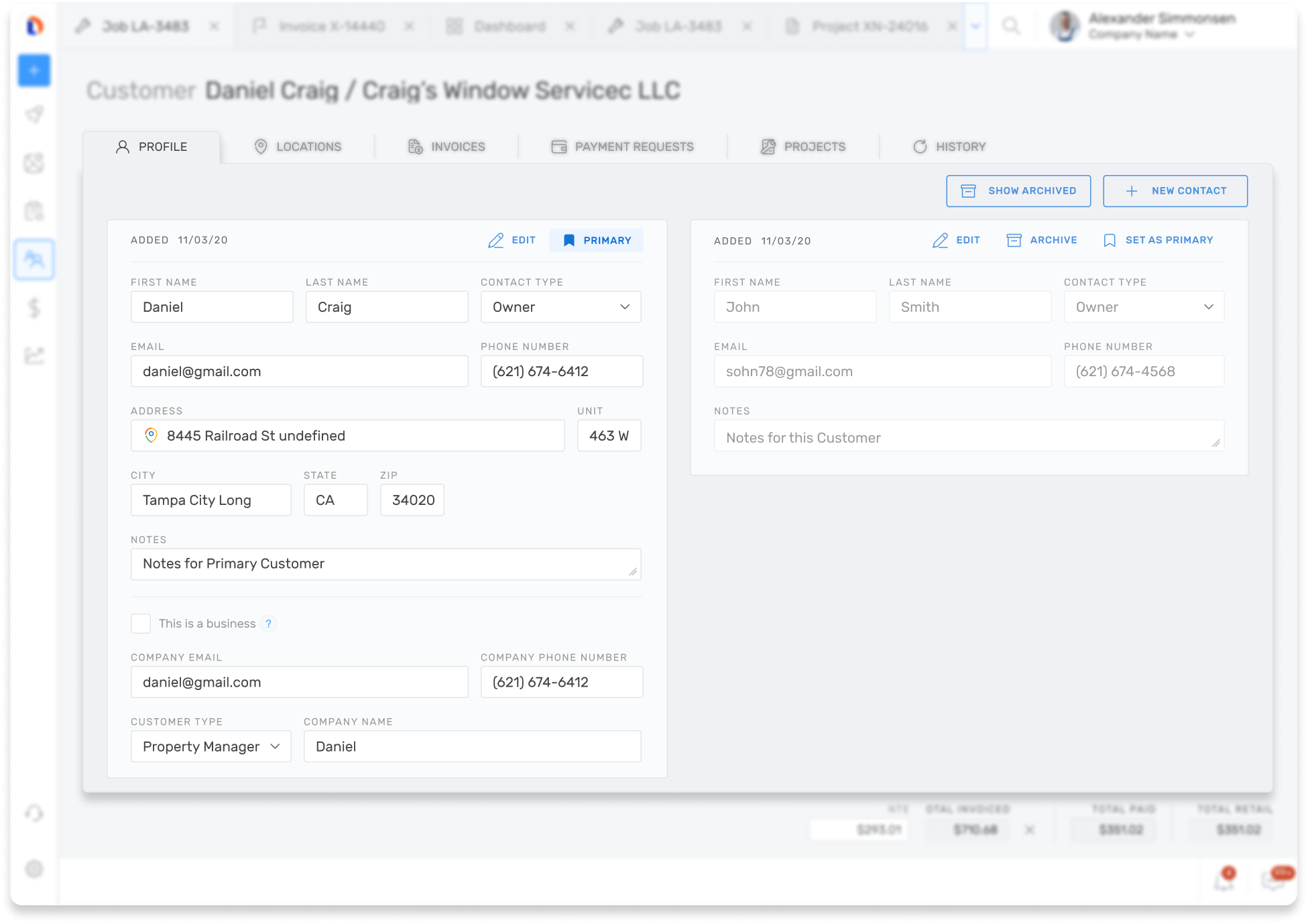Open notifications via the bell icon bottom right
1308x924 pixels.
coord(1224,880)
